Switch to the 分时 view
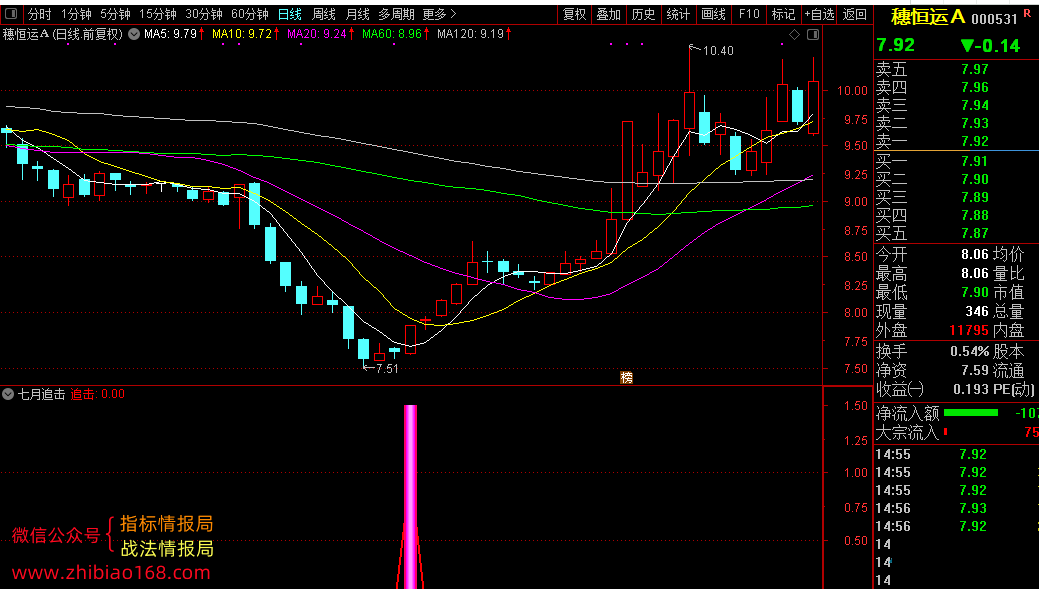The image size is (1039, 589). (x=40, y=14)
